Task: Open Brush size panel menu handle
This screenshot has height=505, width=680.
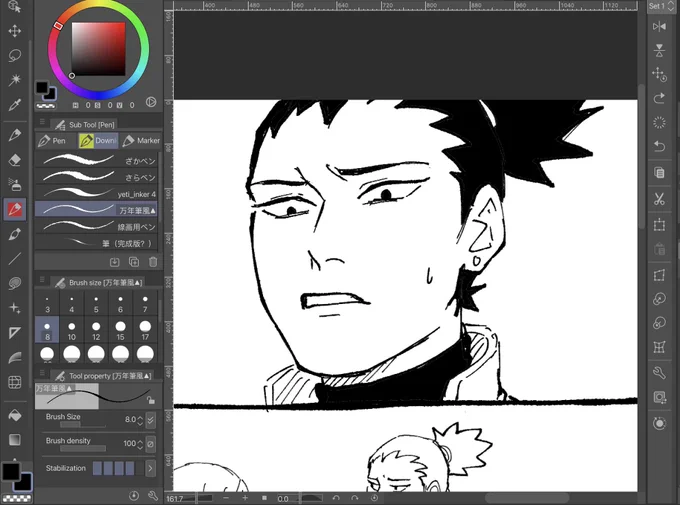Action: pyautogui.click(x=42, y=279)
